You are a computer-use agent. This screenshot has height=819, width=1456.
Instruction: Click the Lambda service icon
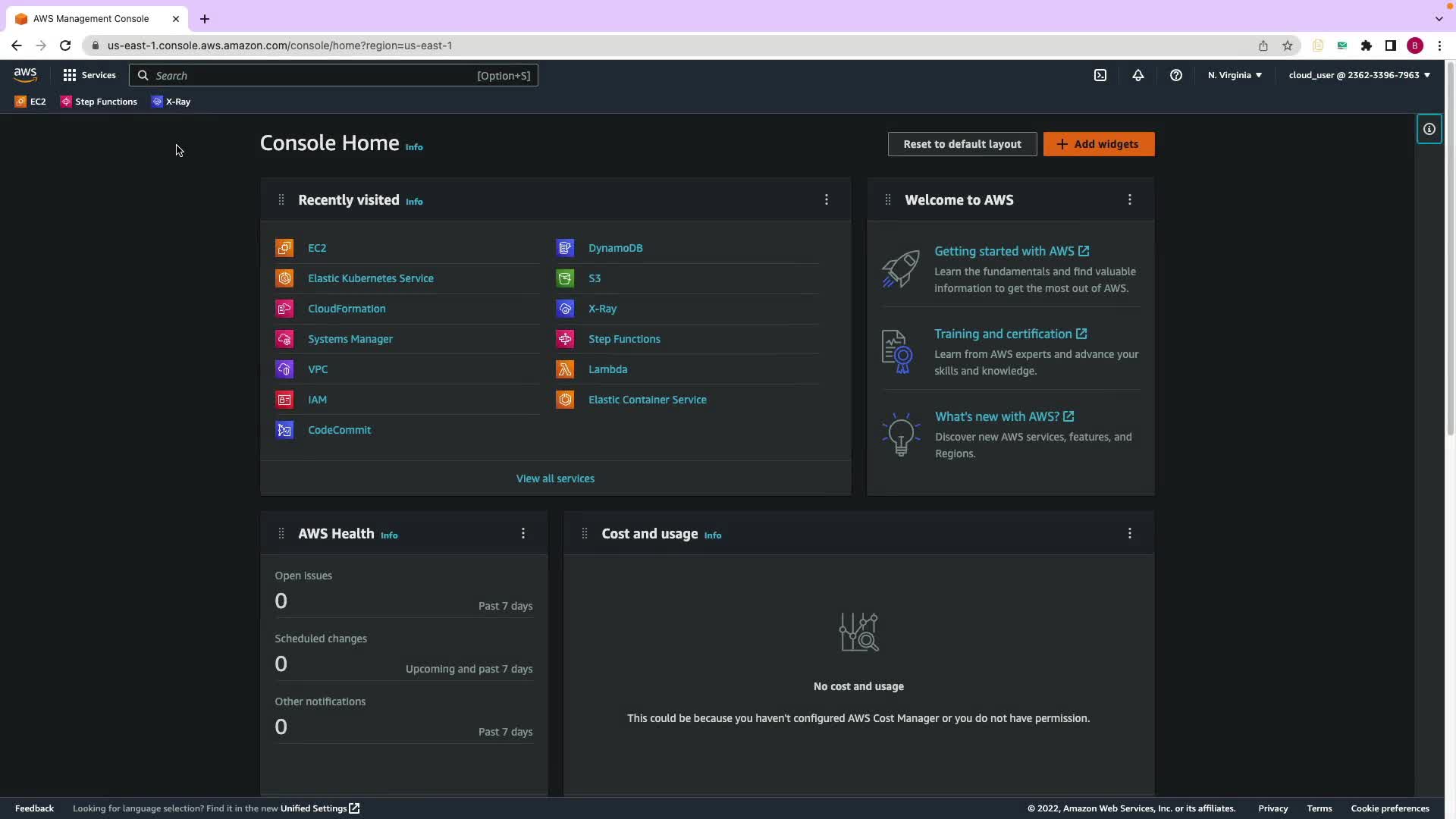tap(565, 369)
